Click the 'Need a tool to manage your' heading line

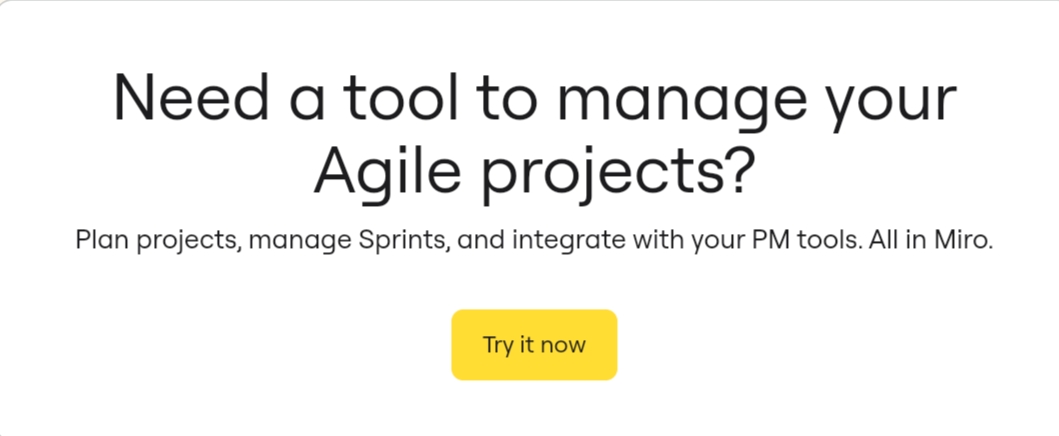[x=534, y=97]
